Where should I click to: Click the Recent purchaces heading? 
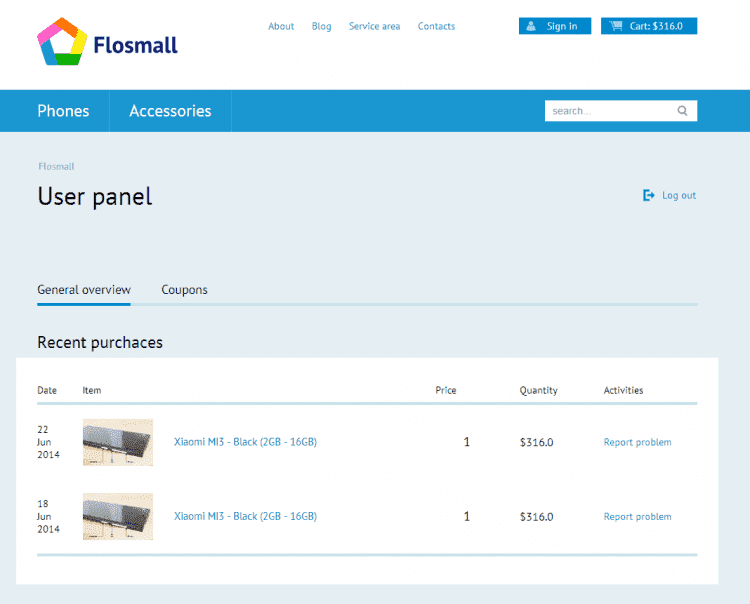(x=100, y=343)
